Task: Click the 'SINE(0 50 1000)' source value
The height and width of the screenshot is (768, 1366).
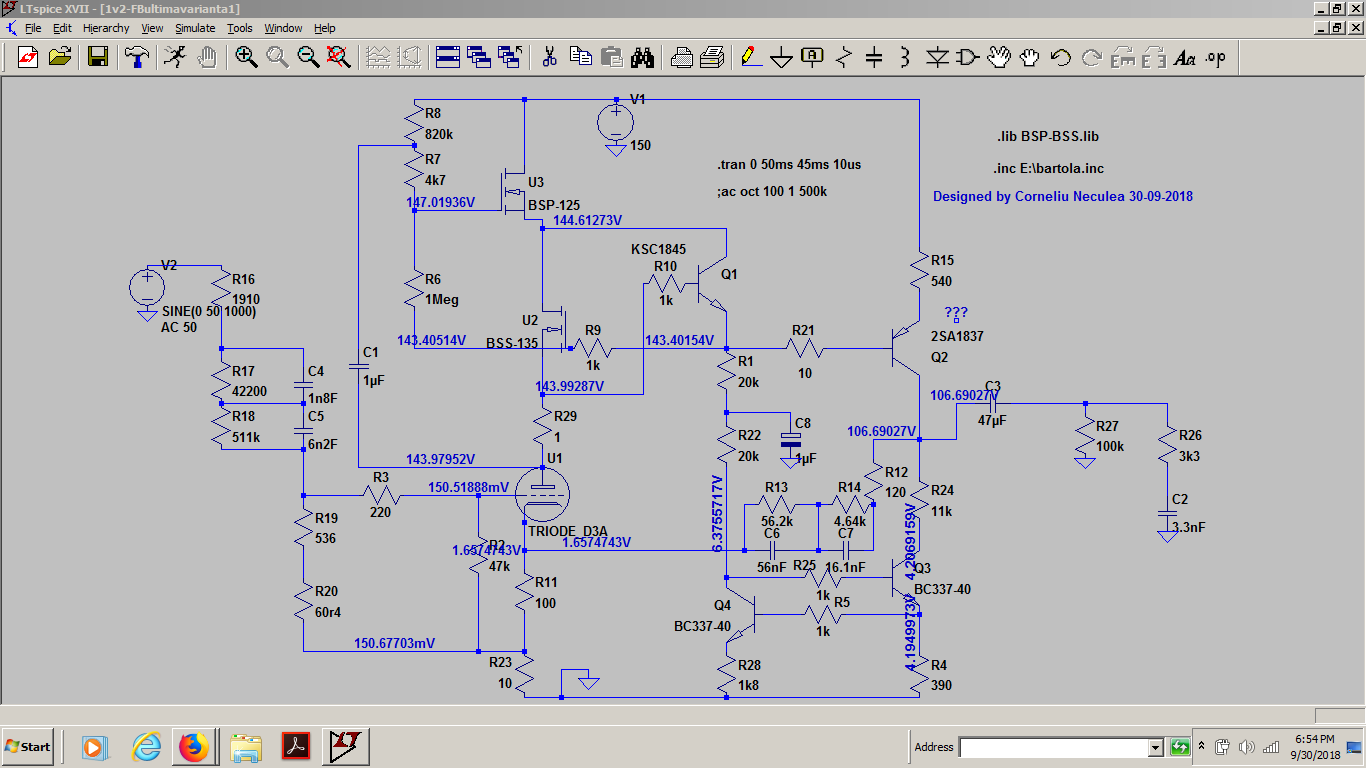Action: click(209, 312)
